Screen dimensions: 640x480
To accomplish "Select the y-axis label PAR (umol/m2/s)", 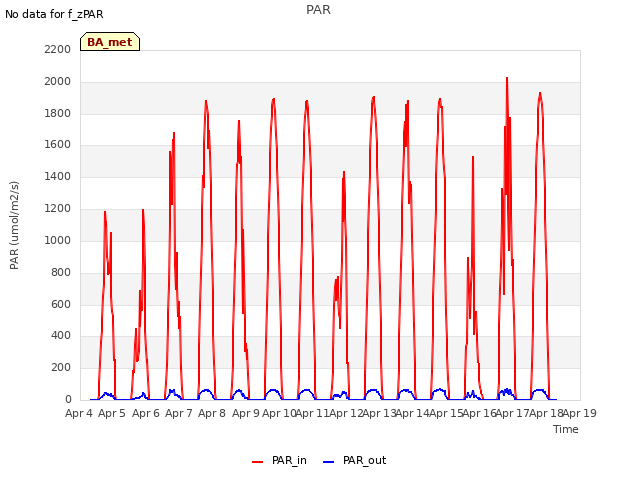I will point(14,225).
